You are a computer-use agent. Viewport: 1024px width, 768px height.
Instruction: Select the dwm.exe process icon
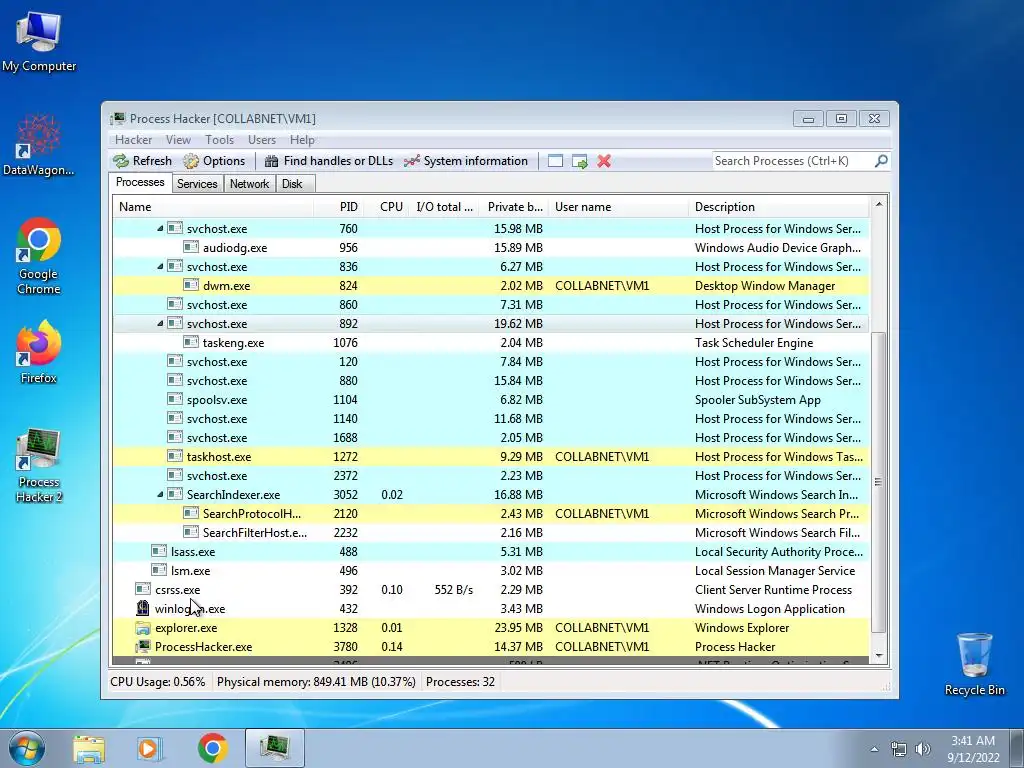click(x=191, y=285)
